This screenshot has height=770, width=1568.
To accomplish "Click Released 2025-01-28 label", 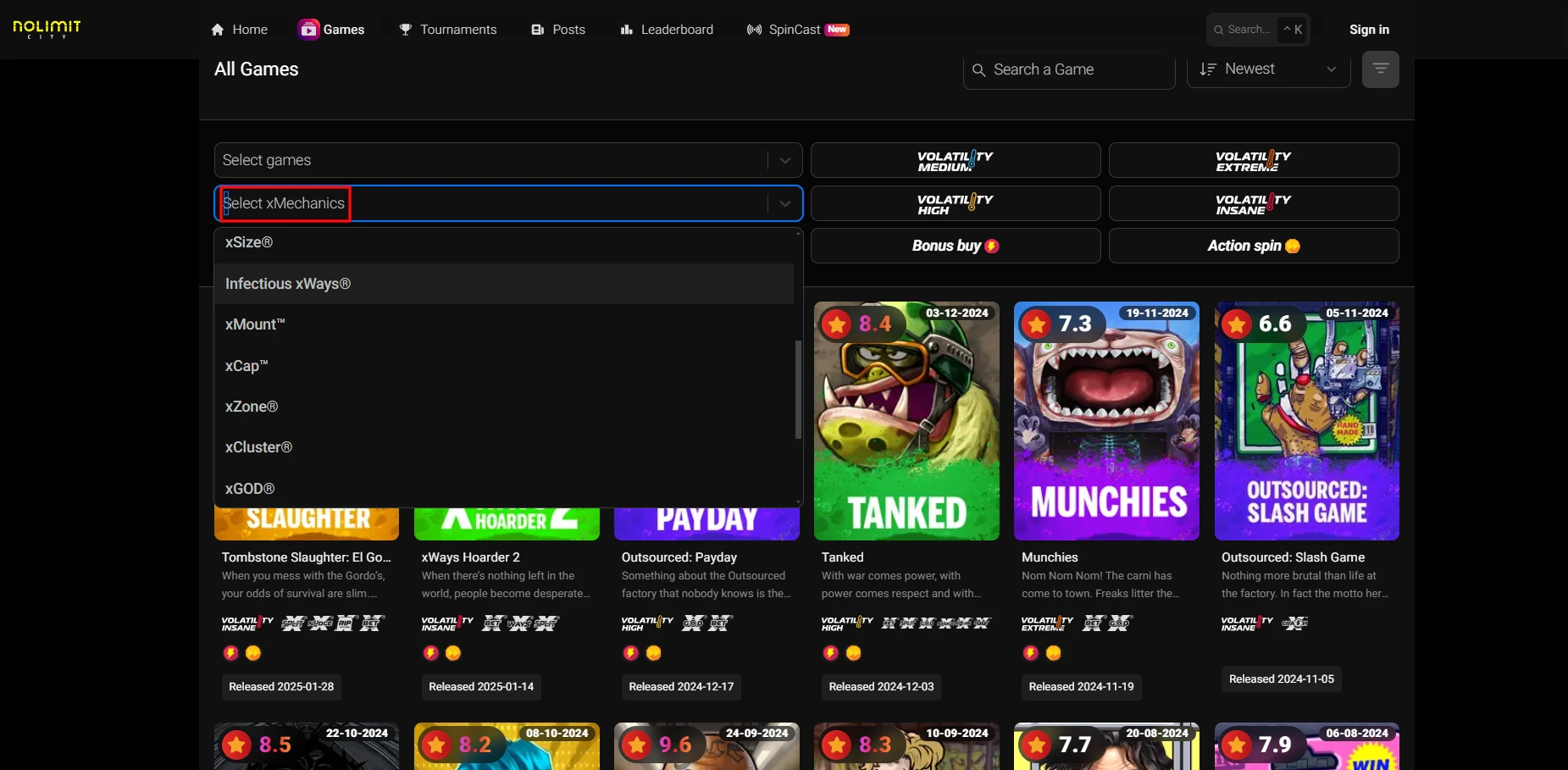I will tap(281, 687).
